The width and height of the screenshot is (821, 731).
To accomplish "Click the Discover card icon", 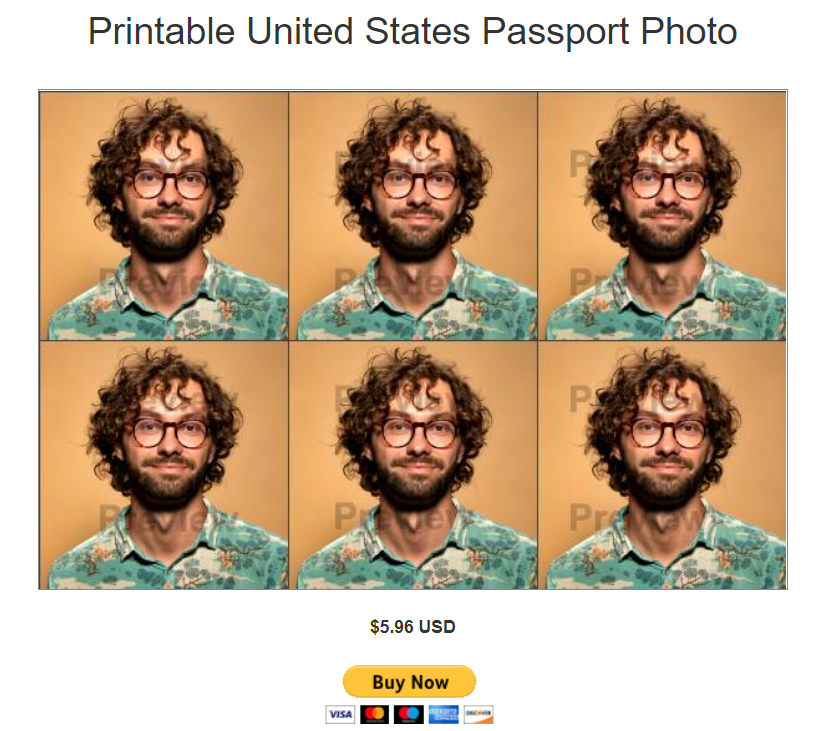I will [478, 714].
